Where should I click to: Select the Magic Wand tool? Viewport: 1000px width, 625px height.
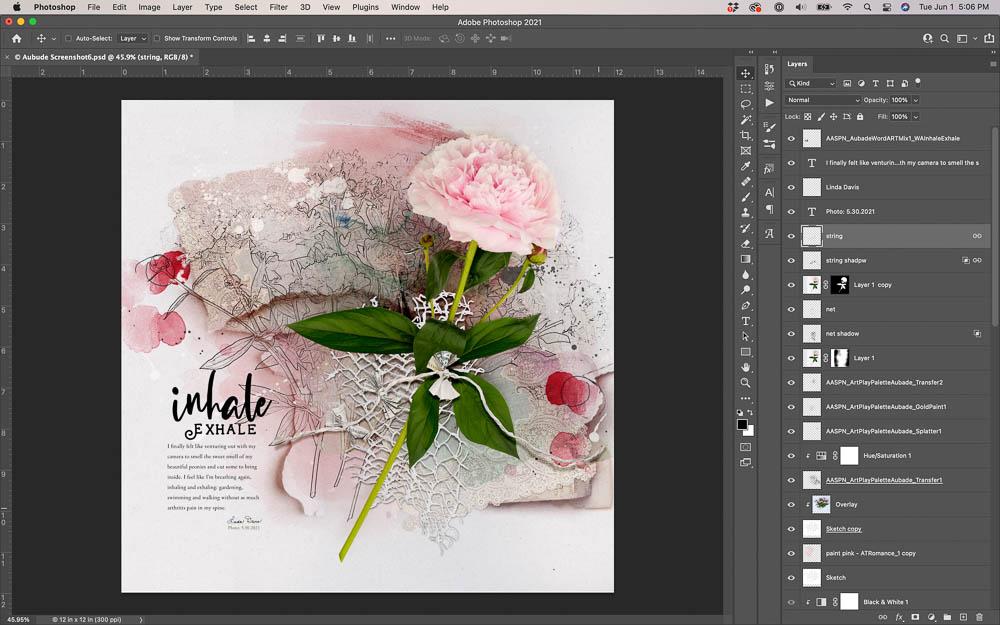tap(746, 120)
